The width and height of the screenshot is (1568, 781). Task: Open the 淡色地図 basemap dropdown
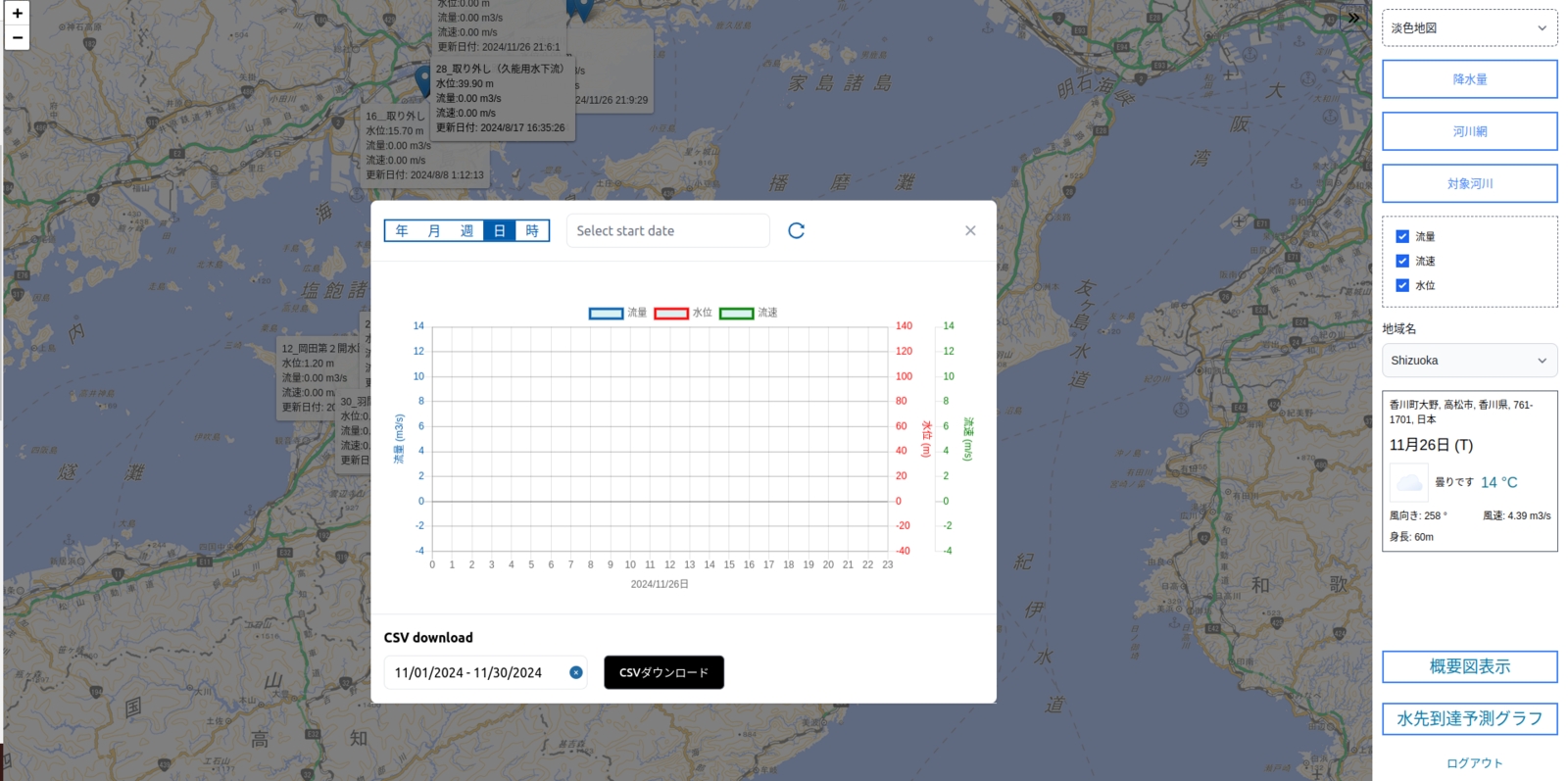(x=1469, y=27)
